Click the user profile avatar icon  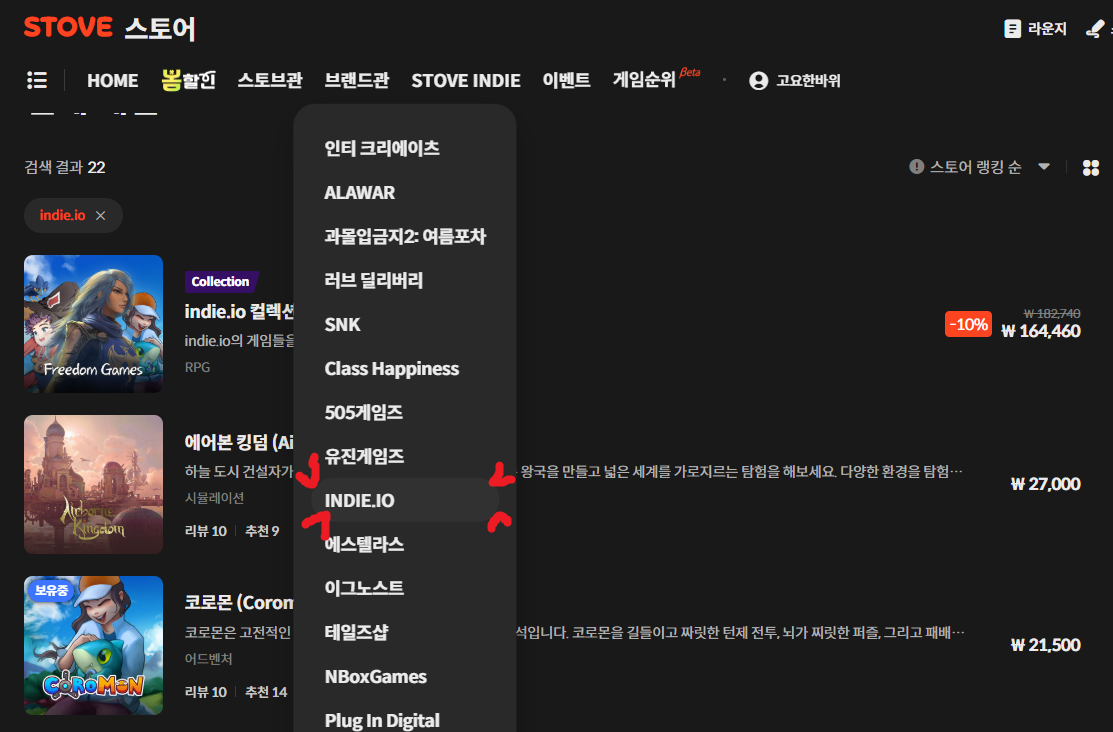pyautogui.click(x=758, y=81)
